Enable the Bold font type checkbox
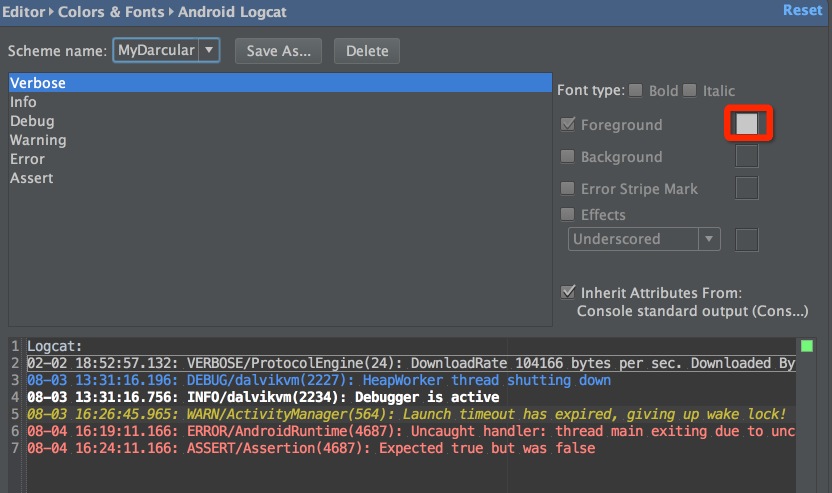Image resolution: width=832 pixels, height=493 pixels. pos(636,91)
